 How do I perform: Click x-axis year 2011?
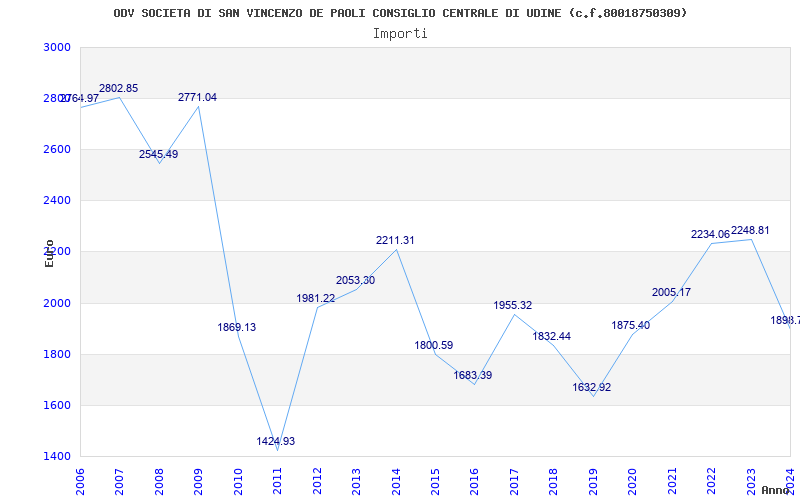tap(278, 481)
